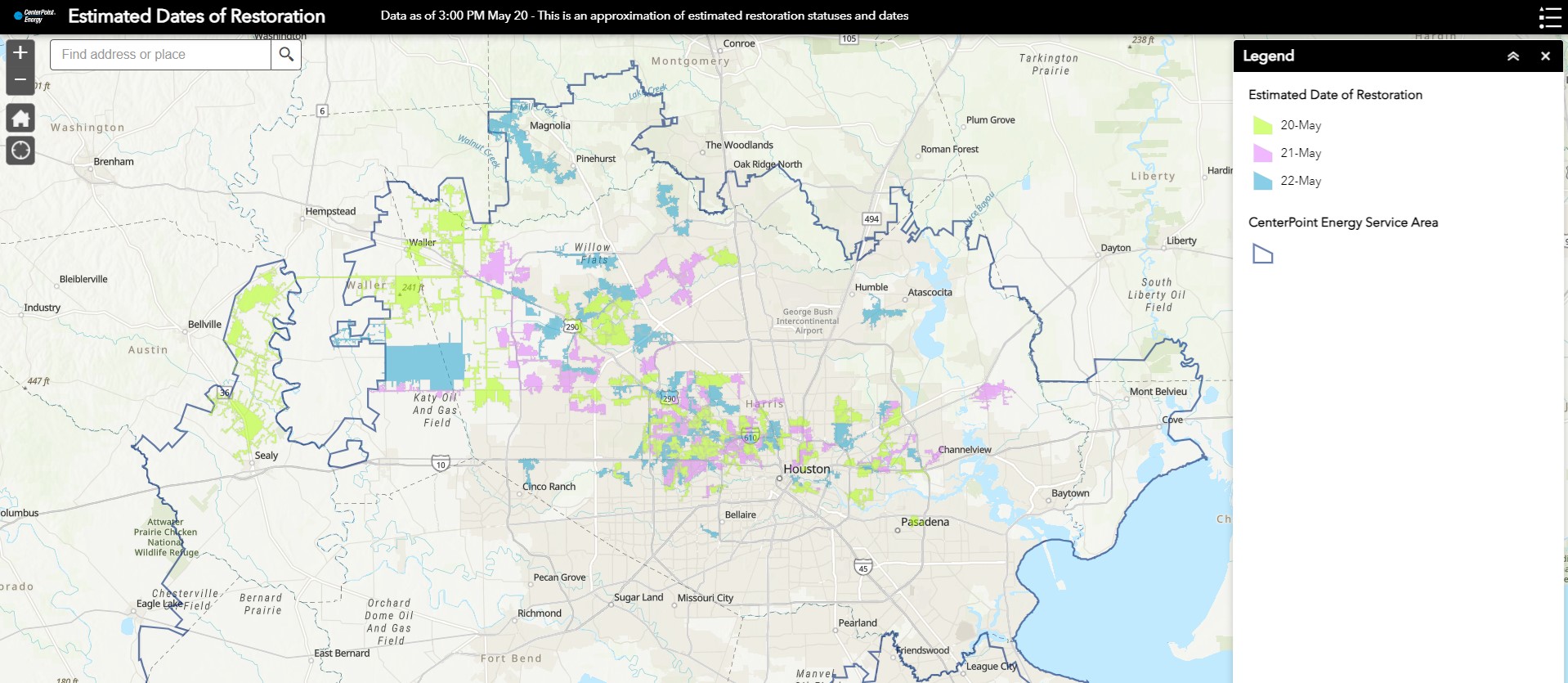Click the Highway 105 shield near Conroe
The height and width of the screenshot is (683, 1568).
pos(849,38)
